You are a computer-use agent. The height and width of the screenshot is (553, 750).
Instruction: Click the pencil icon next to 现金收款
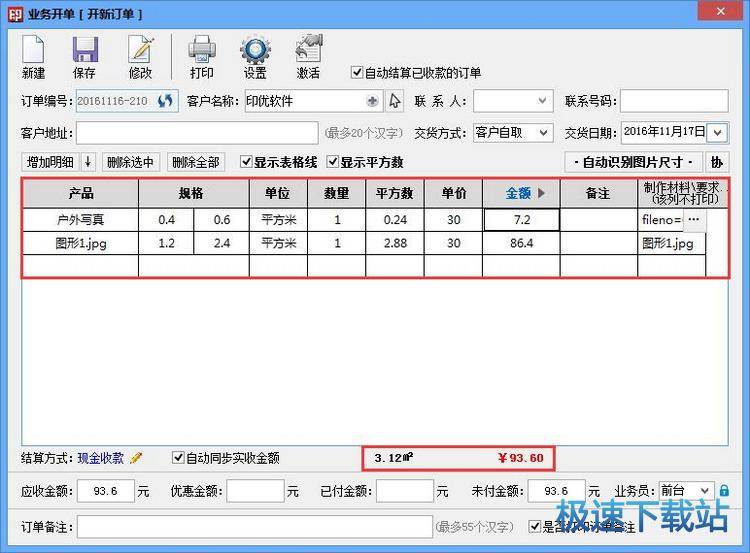click(x=136, y=458)
